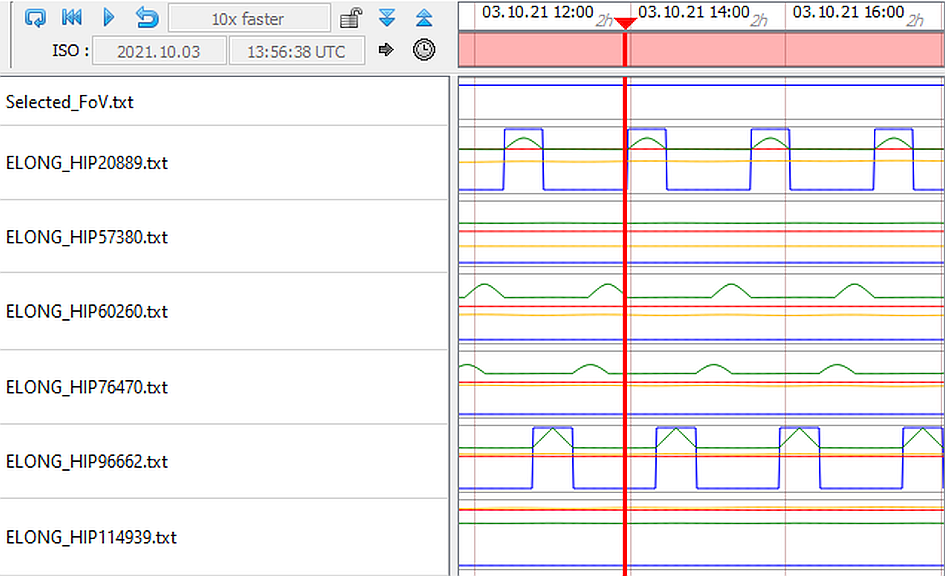
Task: Click the blue undo/reverse arrow icon
Action: tap(147, 18)
